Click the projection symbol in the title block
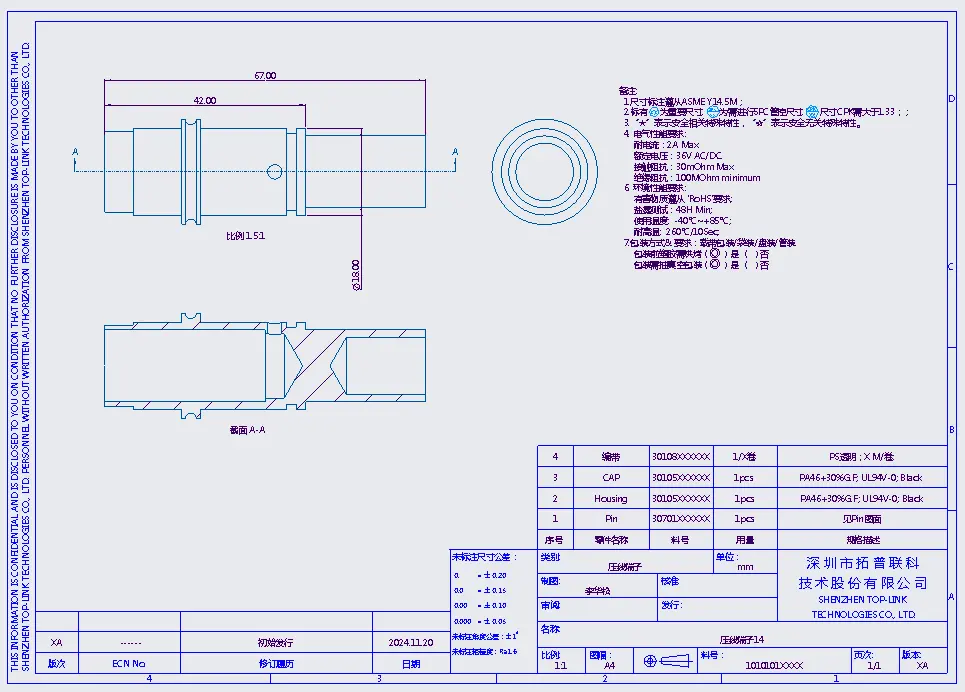The height and width of the screenshot is (692, 965). (x=666, y=662)
